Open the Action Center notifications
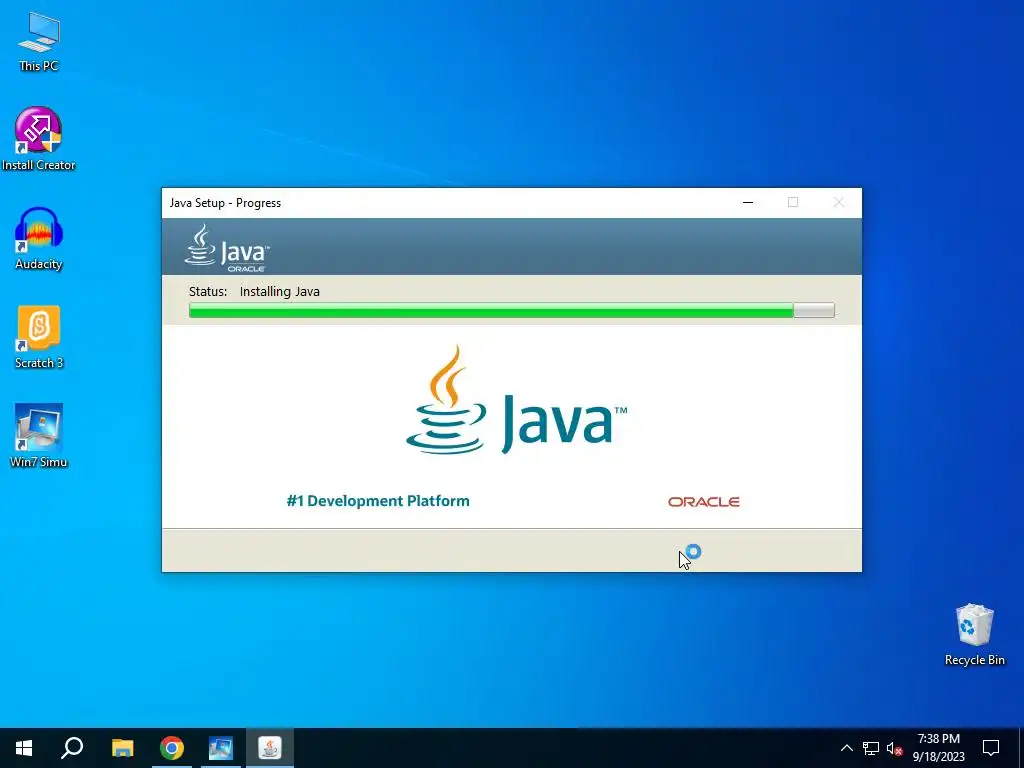This screenshot has height=768, width=1024. pyautogui.click(x=991, y=748)
